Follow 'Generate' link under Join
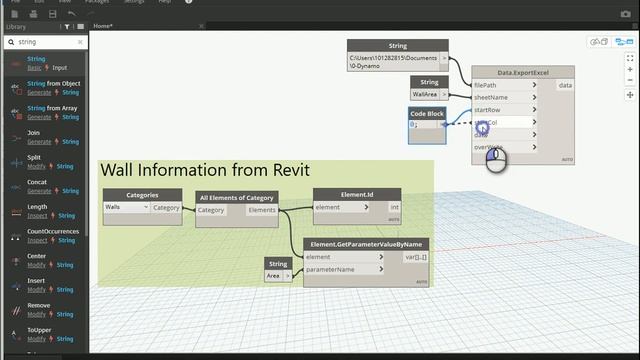 (x=39, y=142)
